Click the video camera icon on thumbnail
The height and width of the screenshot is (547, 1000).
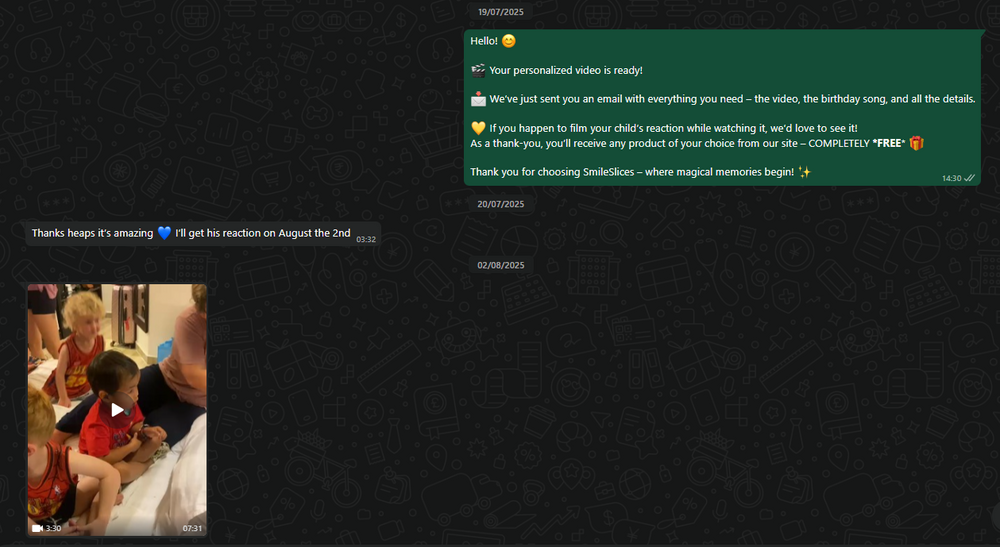point(37,528)
